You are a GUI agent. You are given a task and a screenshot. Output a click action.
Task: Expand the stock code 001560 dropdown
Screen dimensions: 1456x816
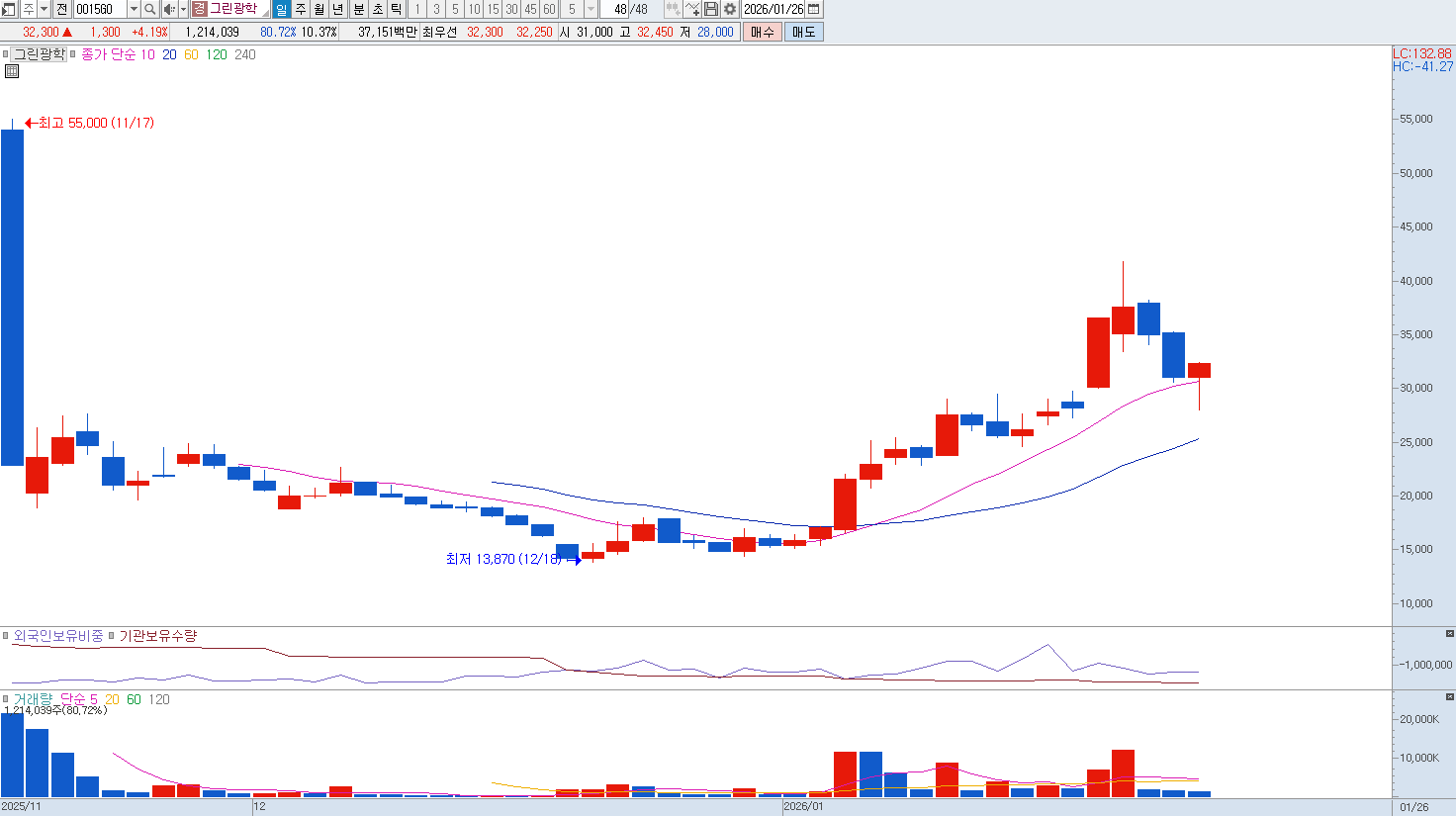(x=134, y=9)
